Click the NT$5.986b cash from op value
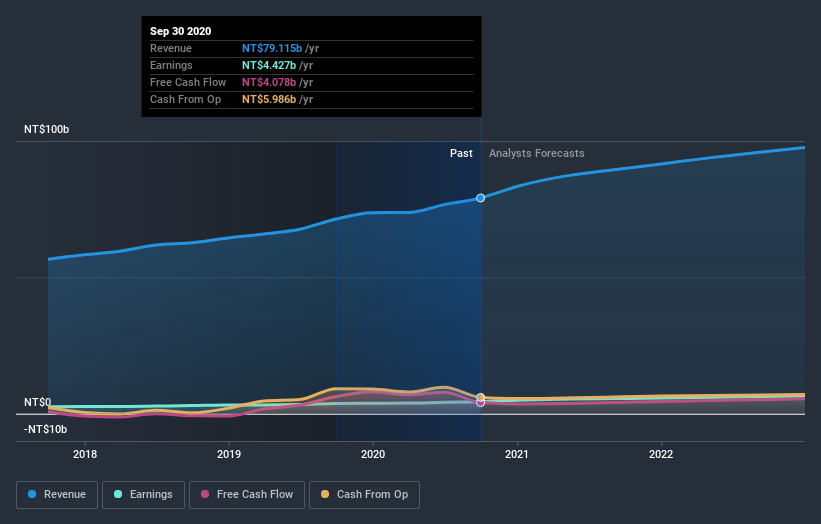 point(269,99)
